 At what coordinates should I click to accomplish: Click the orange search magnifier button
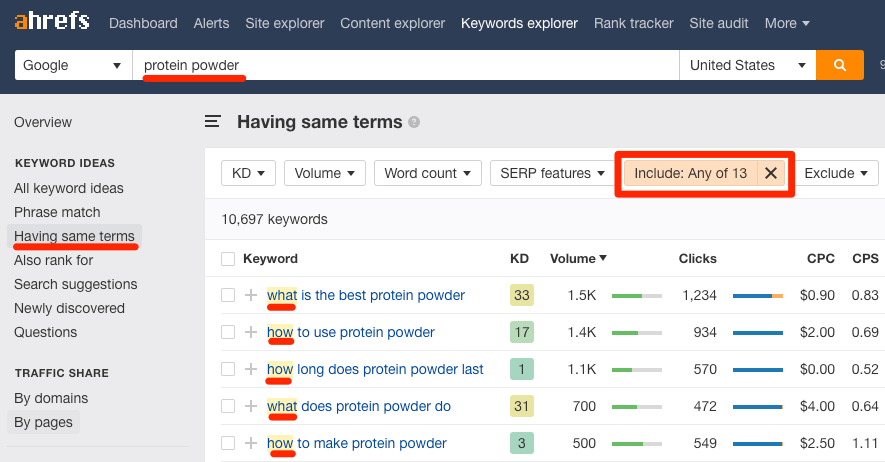point(840,65)
